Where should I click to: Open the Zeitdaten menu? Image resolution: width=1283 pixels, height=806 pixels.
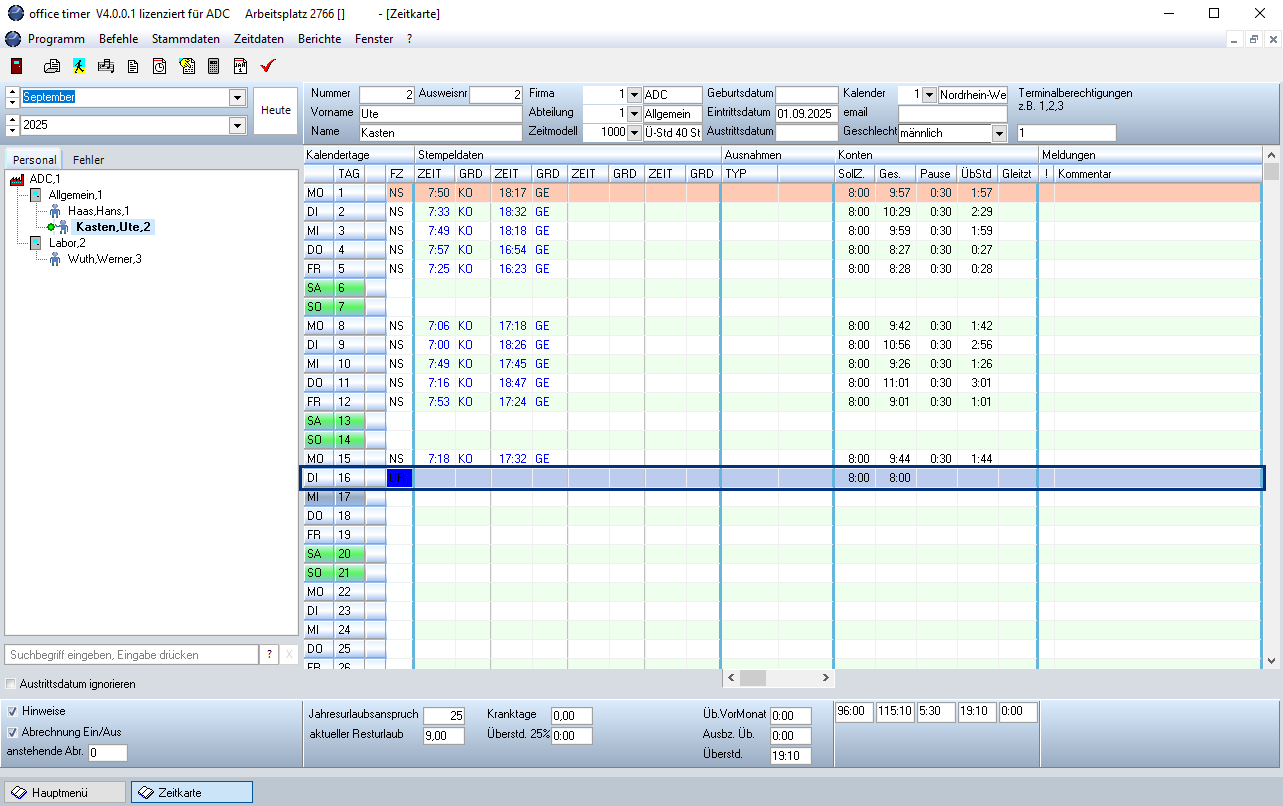[258, 39]
